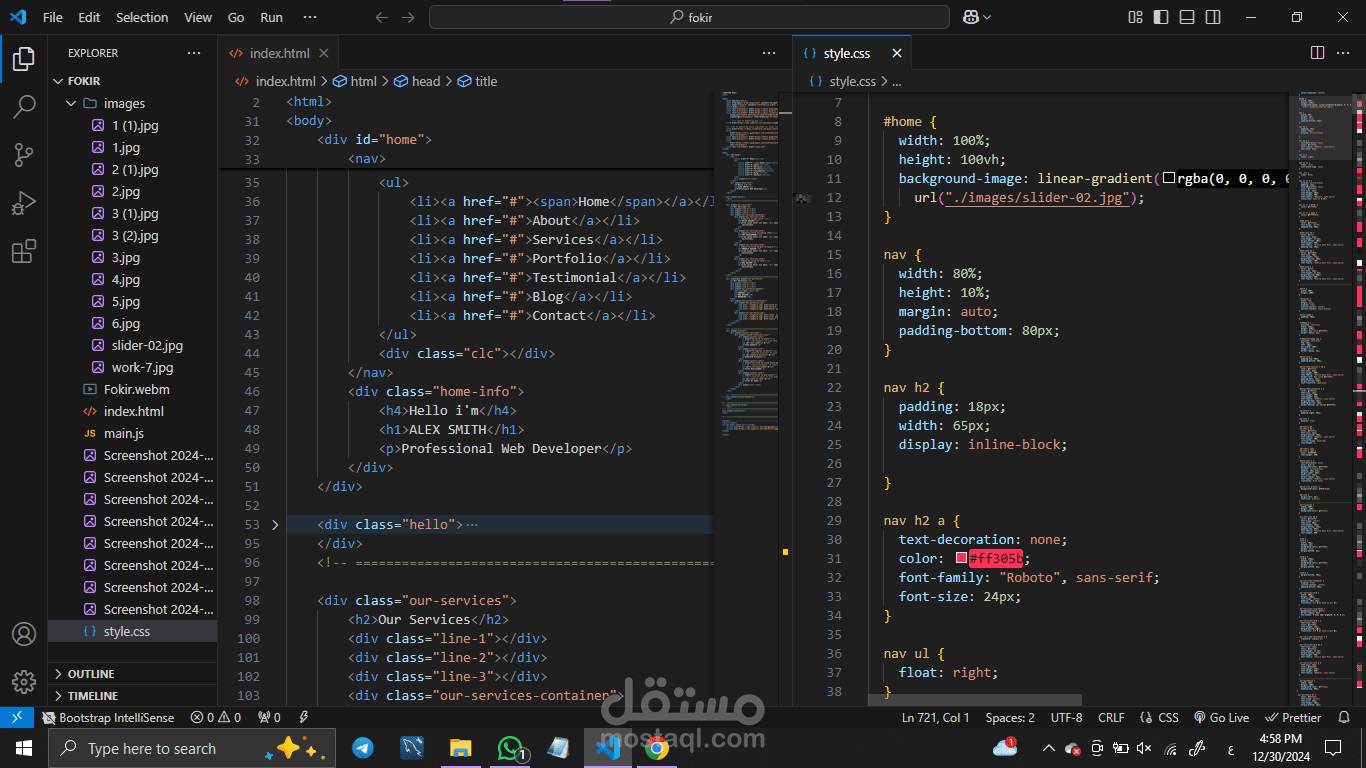The width and height of the screenshot is (1366, 768).
Task: Split the style.css editor to the right
Action: [x=1317, y=53]
